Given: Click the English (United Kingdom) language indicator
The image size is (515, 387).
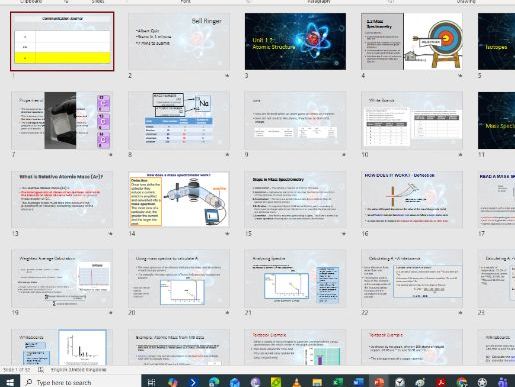Looking at the screenshot, I should coord(79,370).
